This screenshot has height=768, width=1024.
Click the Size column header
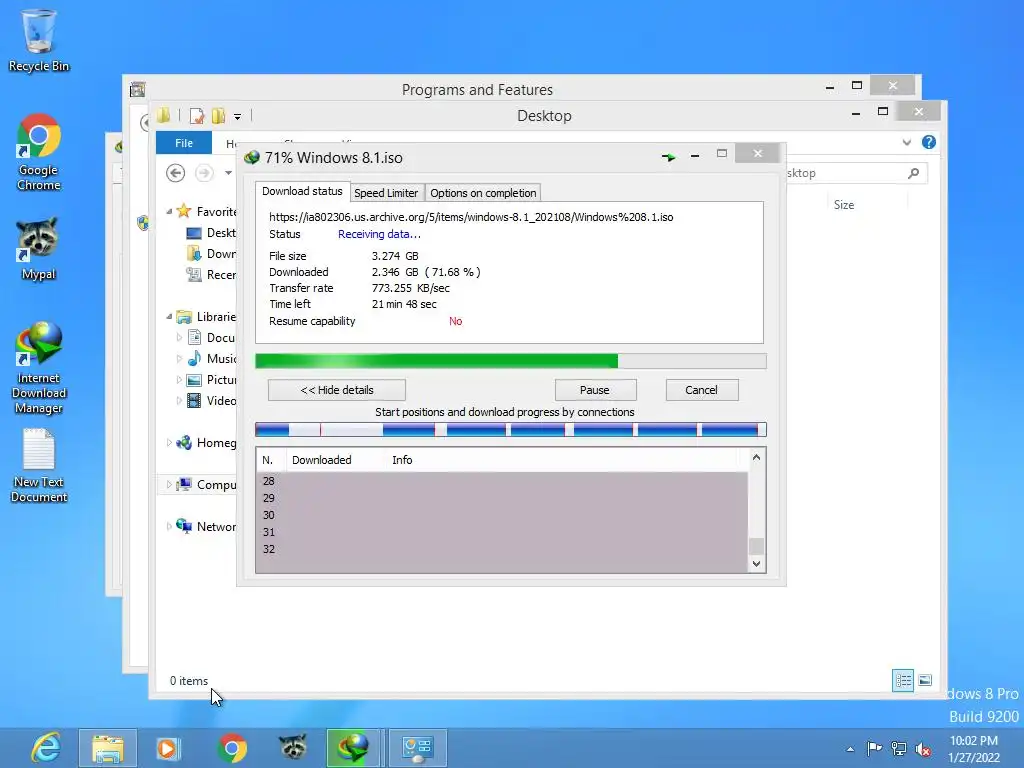tap(844, 205)
